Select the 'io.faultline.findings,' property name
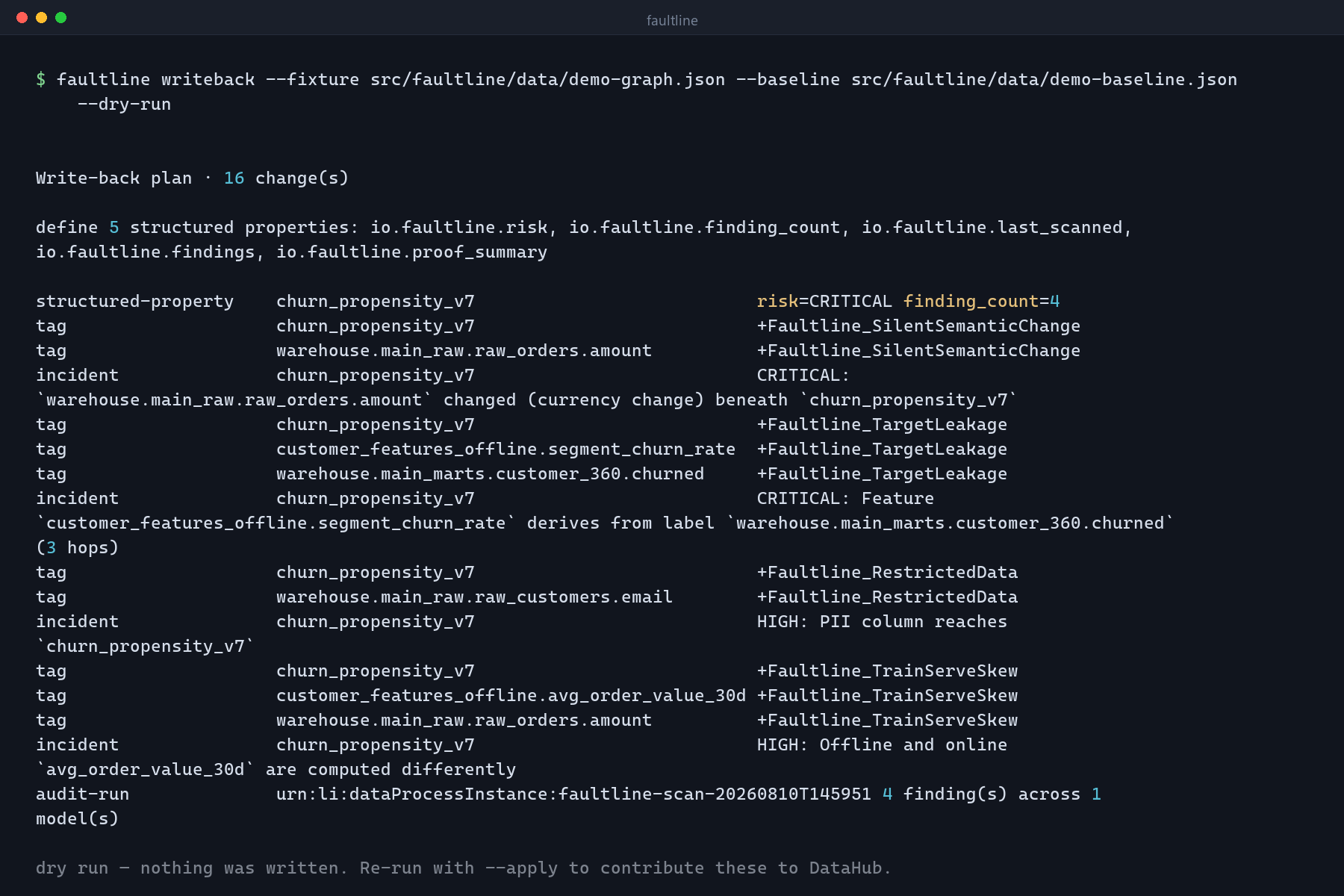This screenshot has height=896, width=1344. (x=151, y=252)
